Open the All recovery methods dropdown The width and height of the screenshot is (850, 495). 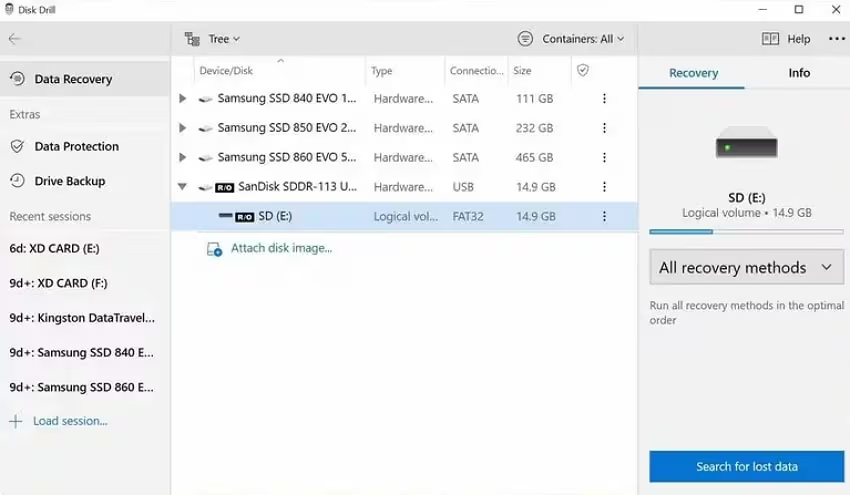point(746,267)
